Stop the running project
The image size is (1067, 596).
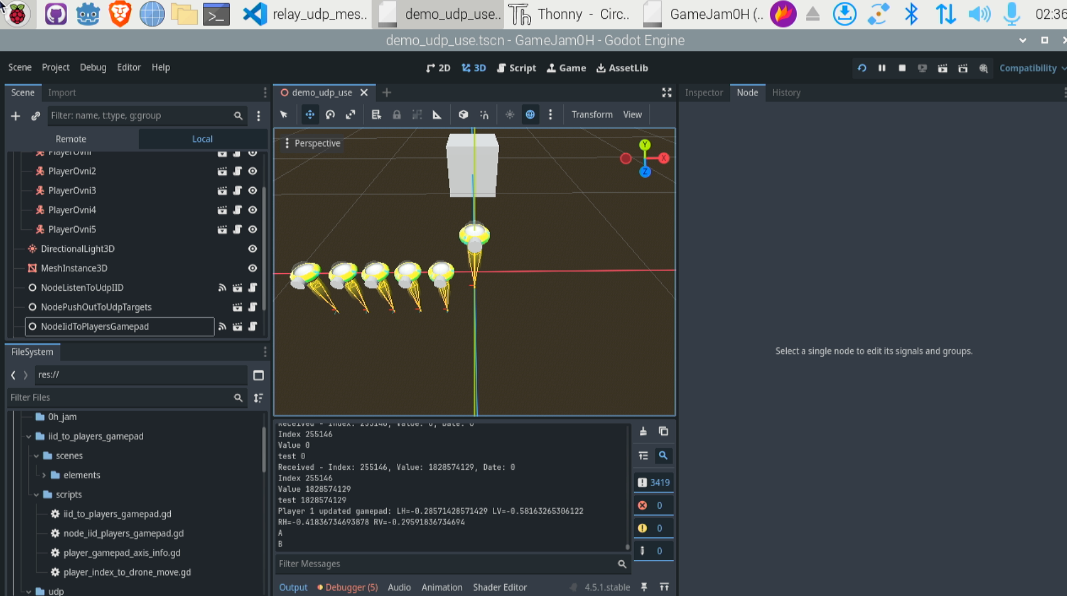902,68
